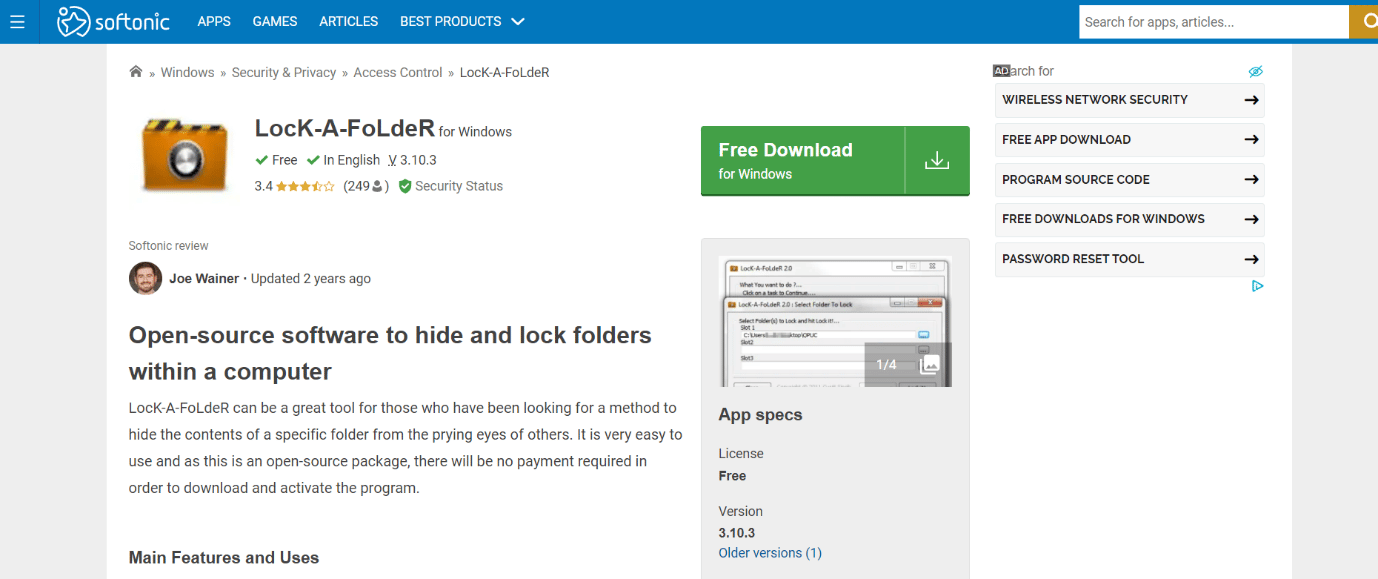Click the star rating icons
Image resolution: width=1378 pixels, height=579 pixels.
(306, 186)
